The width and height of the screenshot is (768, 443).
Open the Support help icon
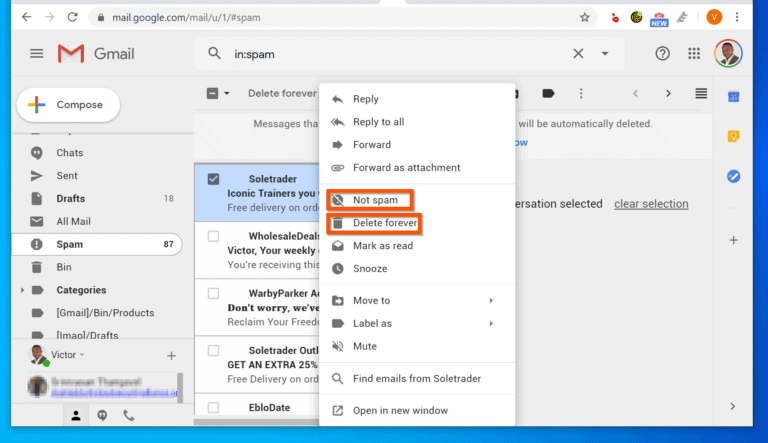click(x=662, y=53)
